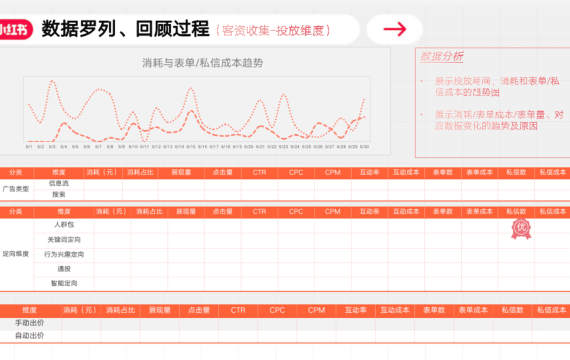Click the 数据分析 heading
This screenshot has height=360, width=570.
pos(441,56)
